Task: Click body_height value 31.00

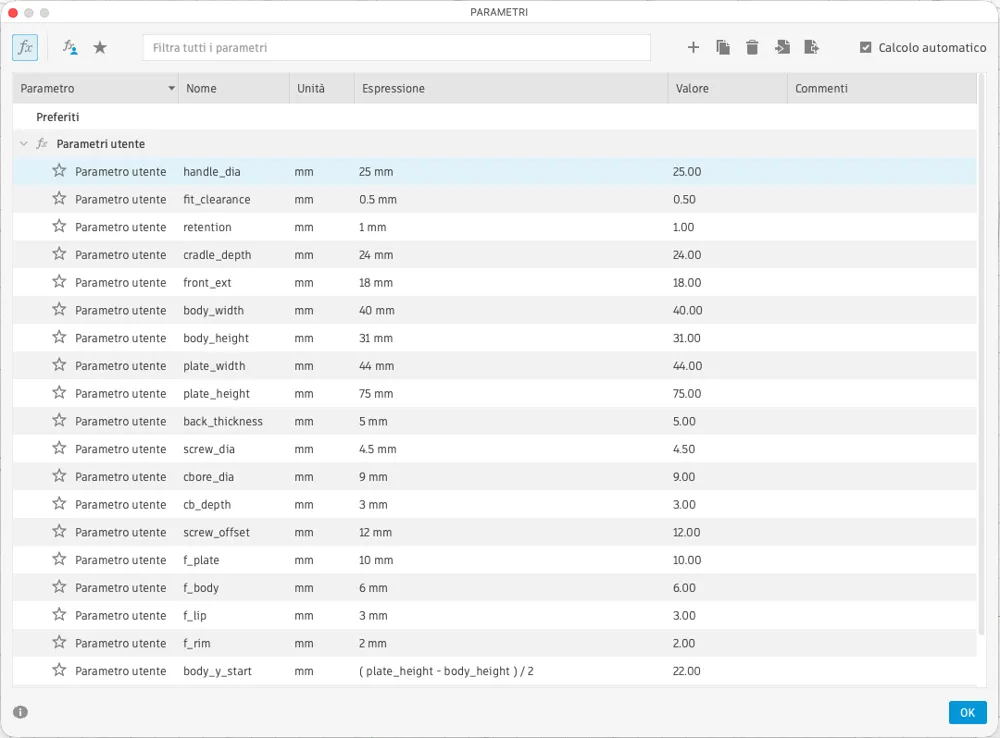Action: click(x=686, y=338)
